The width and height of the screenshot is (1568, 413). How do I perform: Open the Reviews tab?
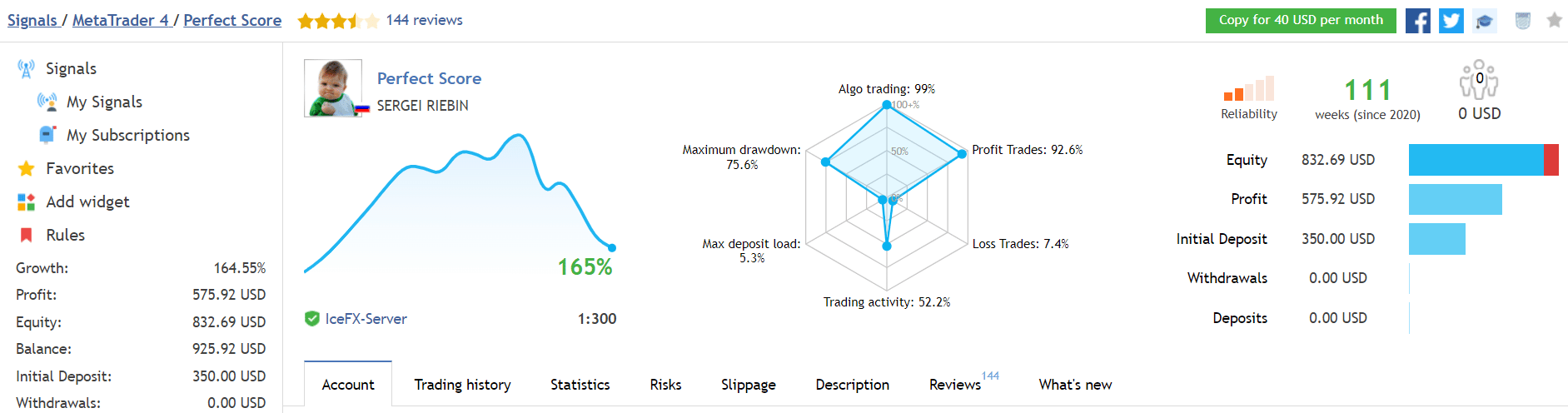(955, 385)
